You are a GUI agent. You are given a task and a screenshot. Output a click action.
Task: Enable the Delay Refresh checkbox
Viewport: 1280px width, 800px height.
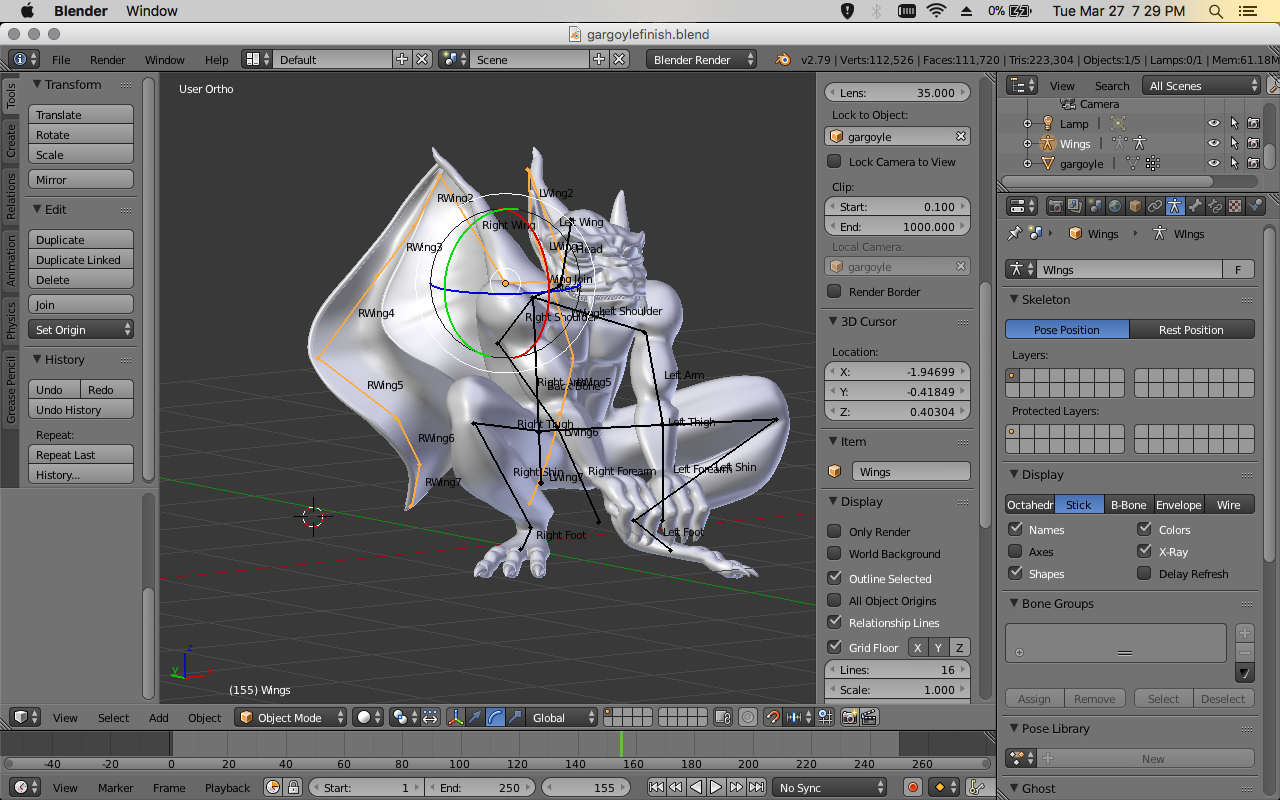pos(1145,573)
